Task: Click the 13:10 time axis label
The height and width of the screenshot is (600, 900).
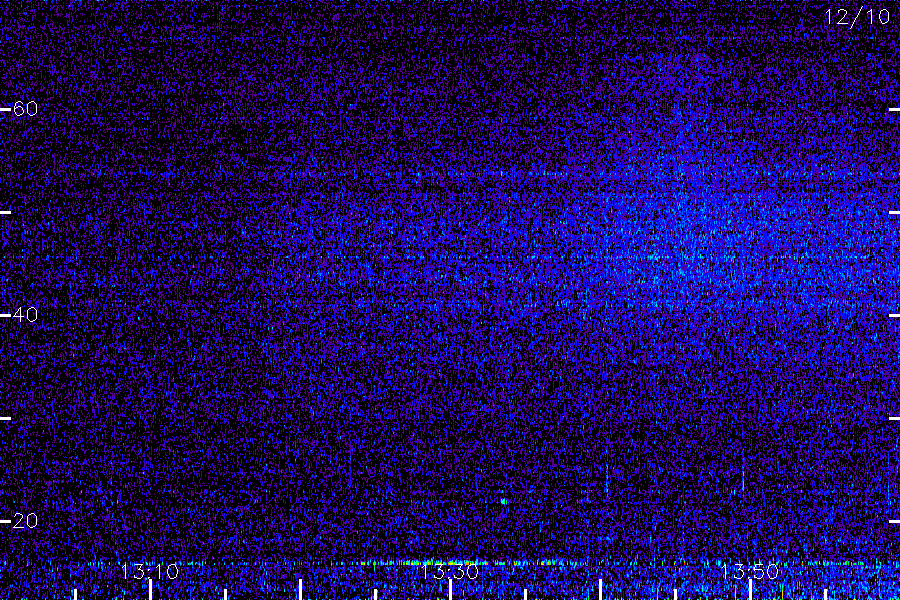Action: (x=150, y=572)
